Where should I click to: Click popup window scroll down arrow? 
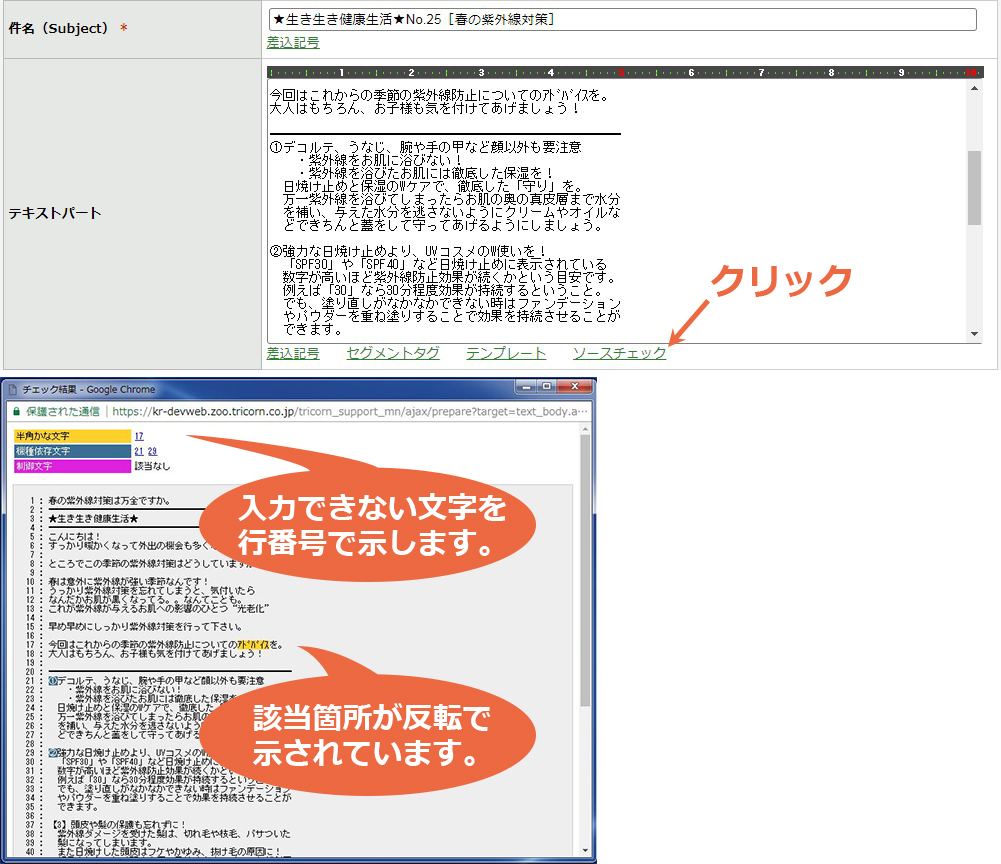point(585,851)
